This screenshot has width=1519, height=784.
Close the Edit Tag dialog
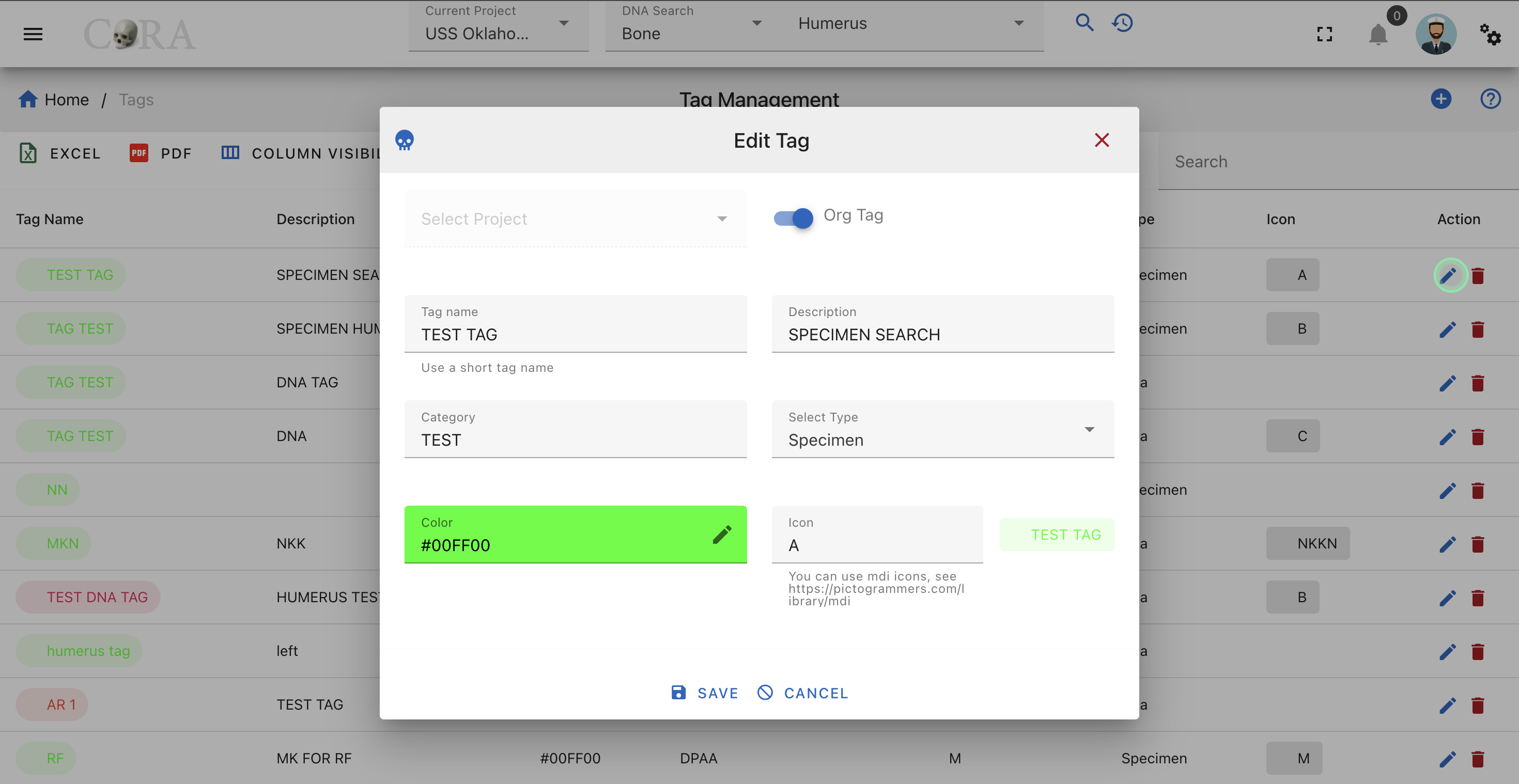click(1102, 140)
